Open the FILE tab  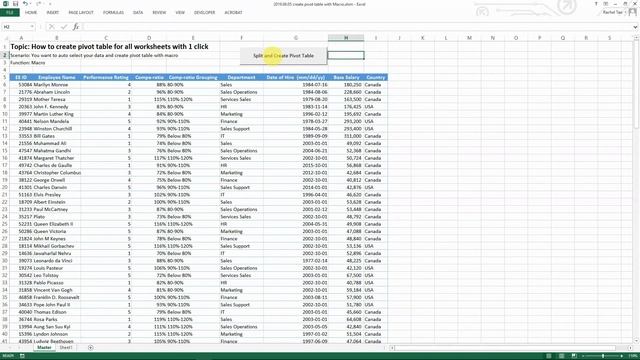10,13
